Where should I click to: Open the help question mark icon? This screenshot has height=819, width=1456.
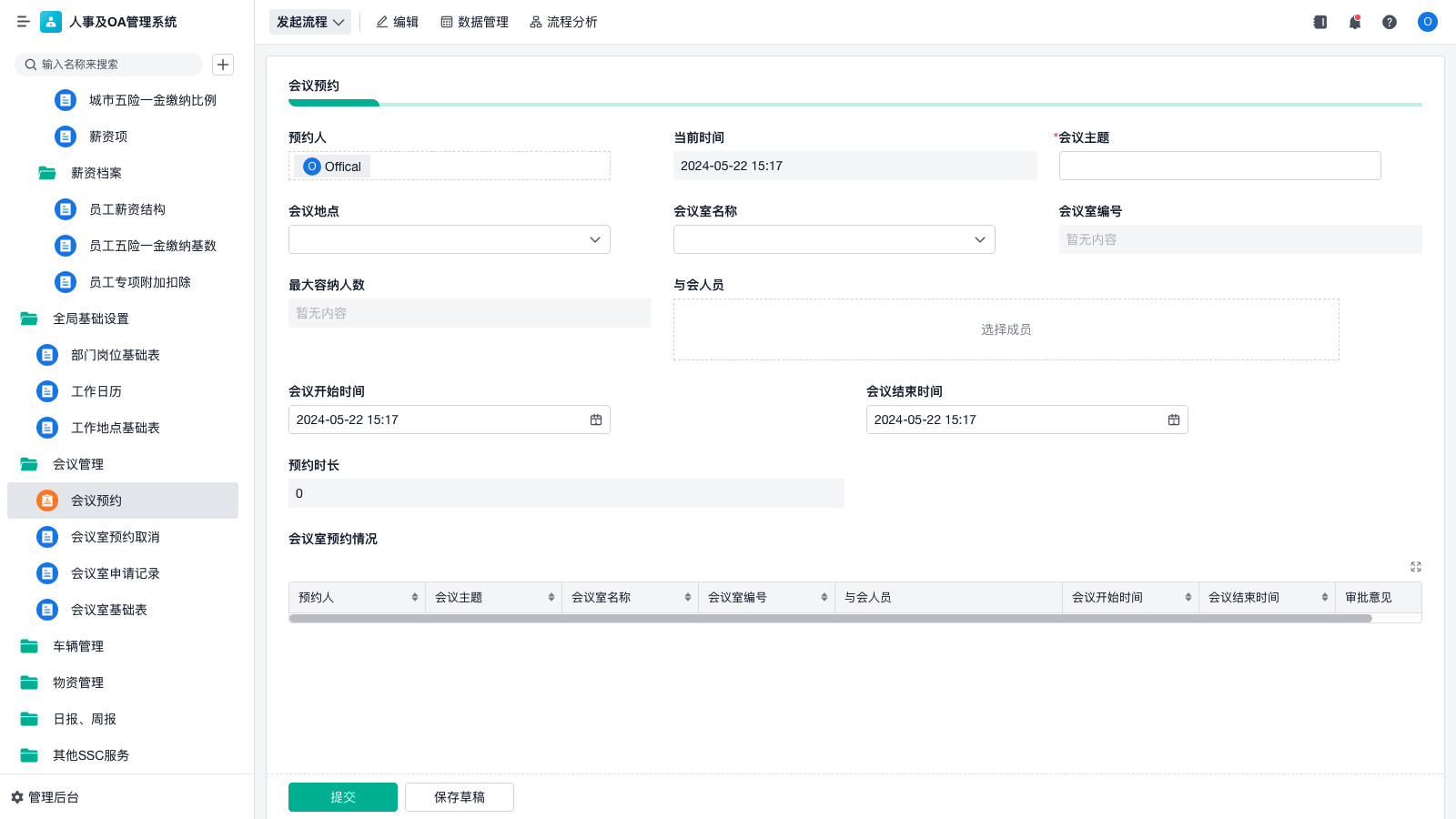[x=1390, y=22]
